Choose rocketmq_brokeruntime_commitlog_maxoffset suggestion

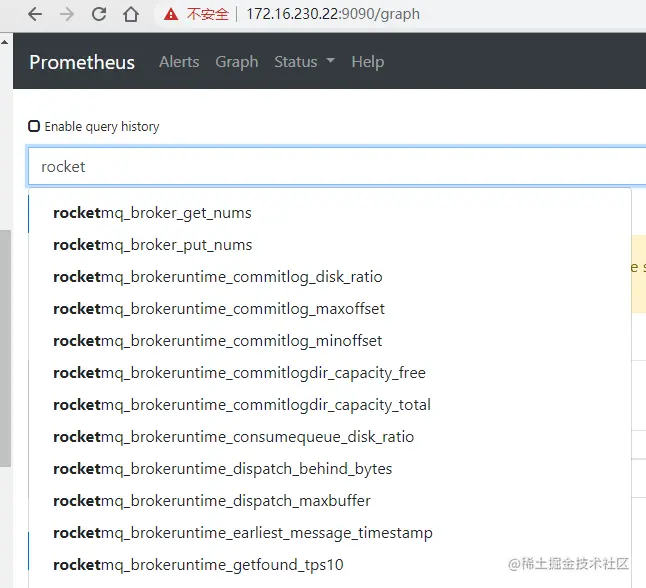tap(330, 309)
